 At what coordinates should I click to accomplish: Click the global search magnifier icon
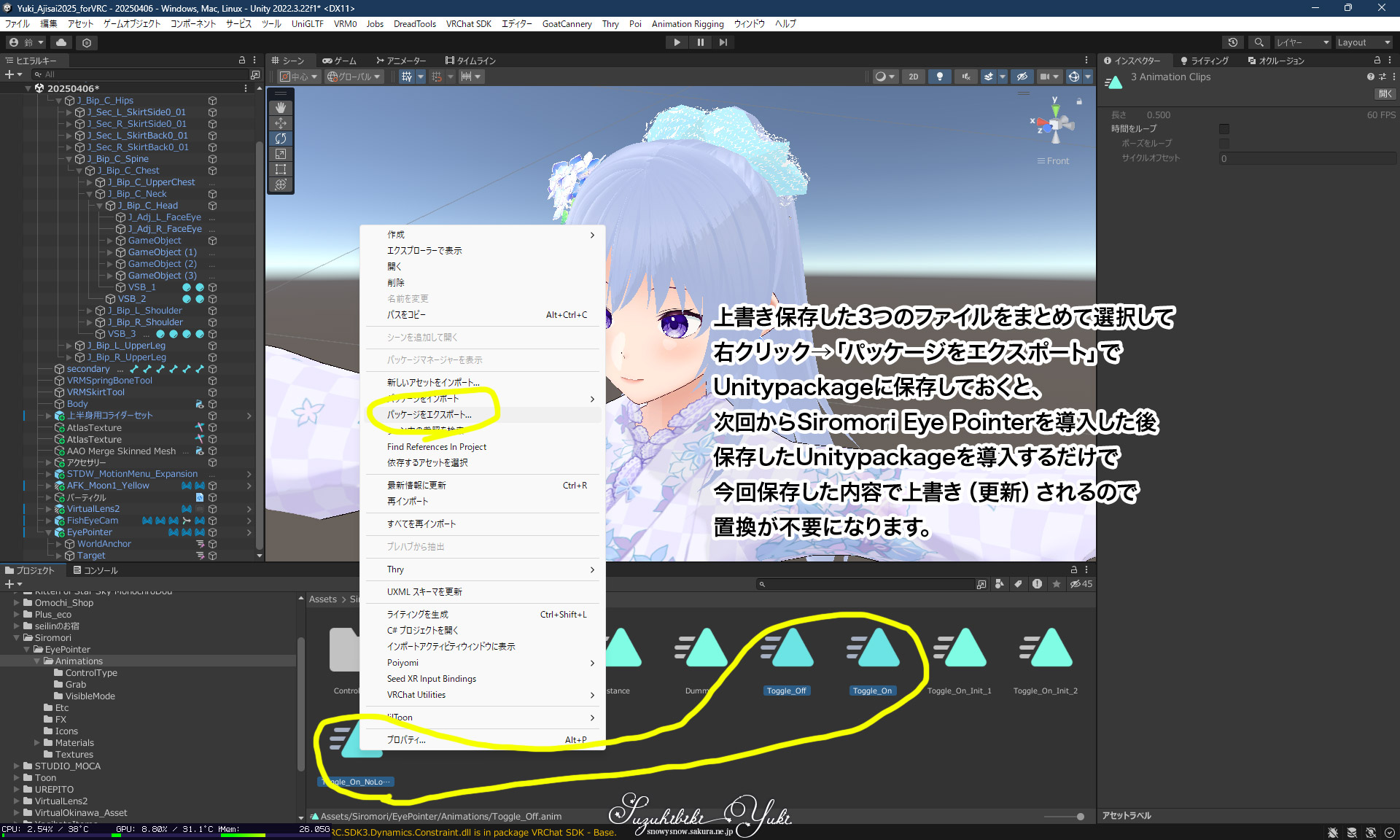tap(1259, 42)
